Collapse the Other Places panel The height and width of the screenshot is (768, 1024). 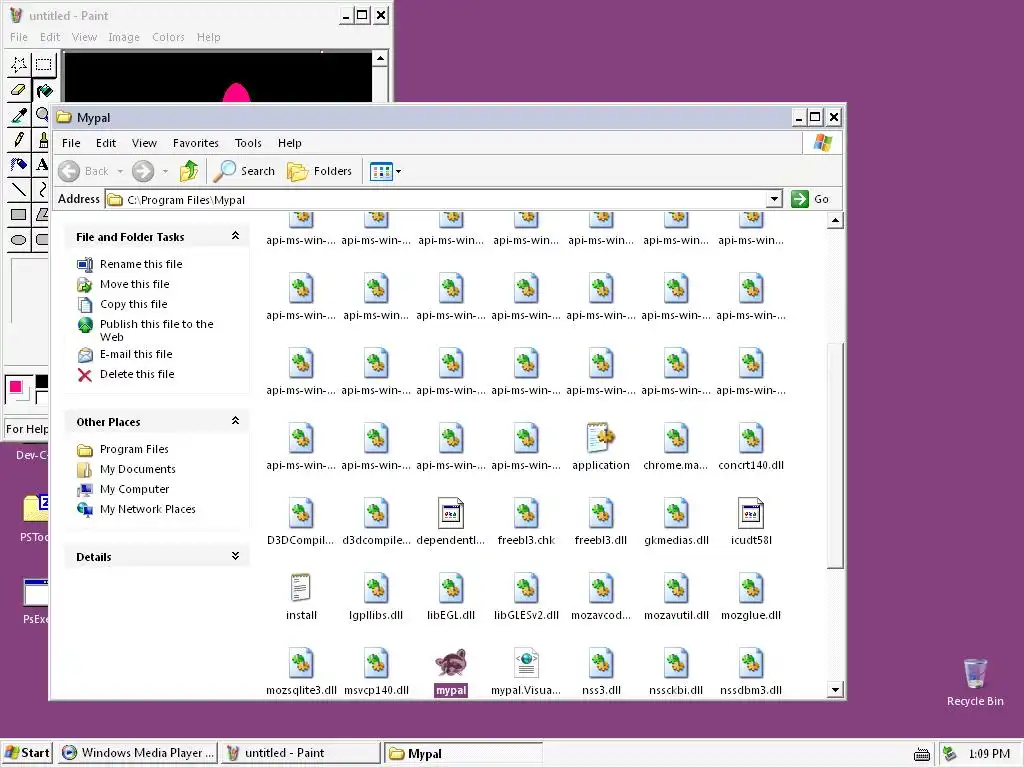(x=235, y=421)
